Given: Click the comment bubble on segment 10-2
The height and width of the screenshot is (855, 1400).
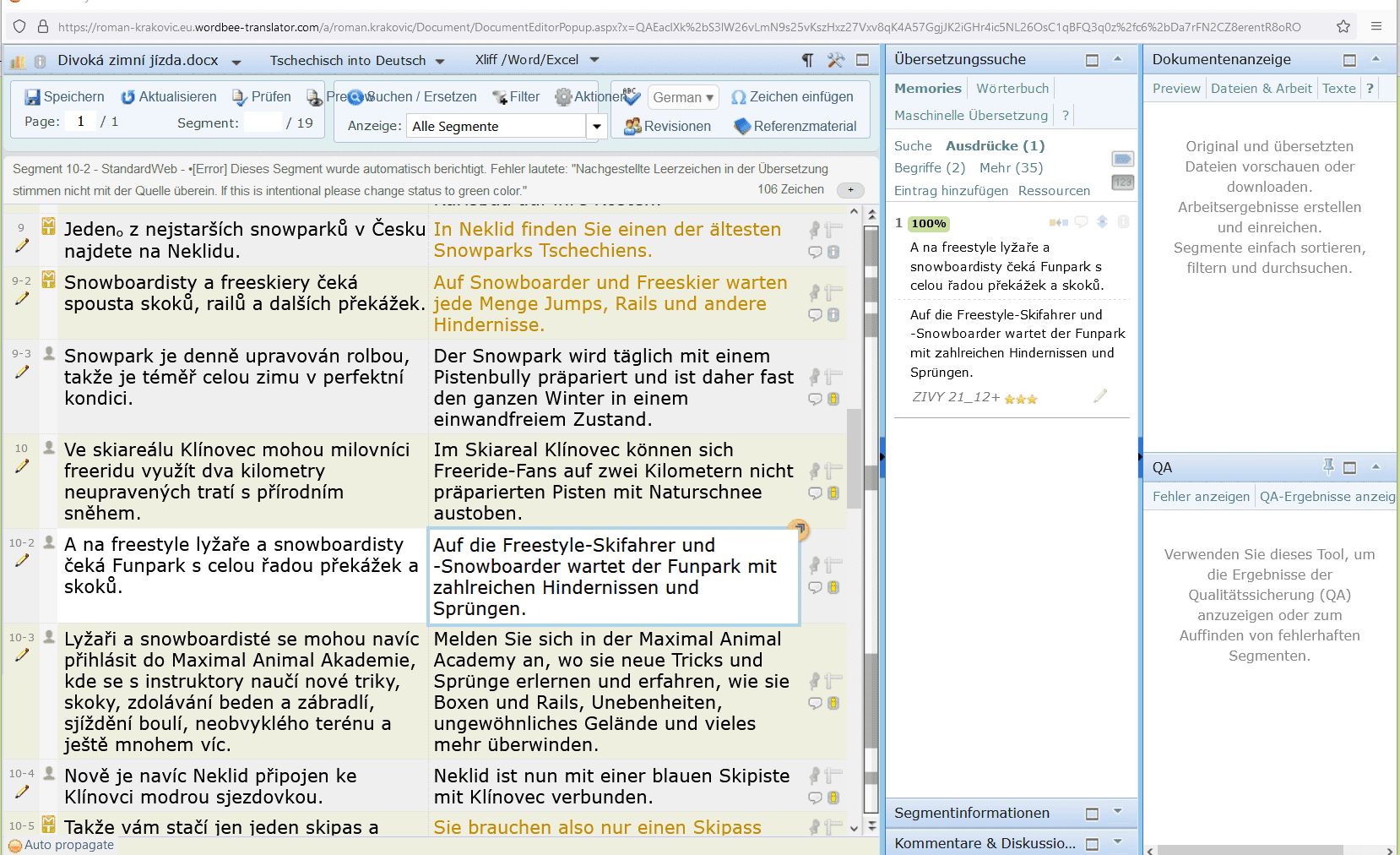Looking at the screenshot, I should [x=815, y=587].
